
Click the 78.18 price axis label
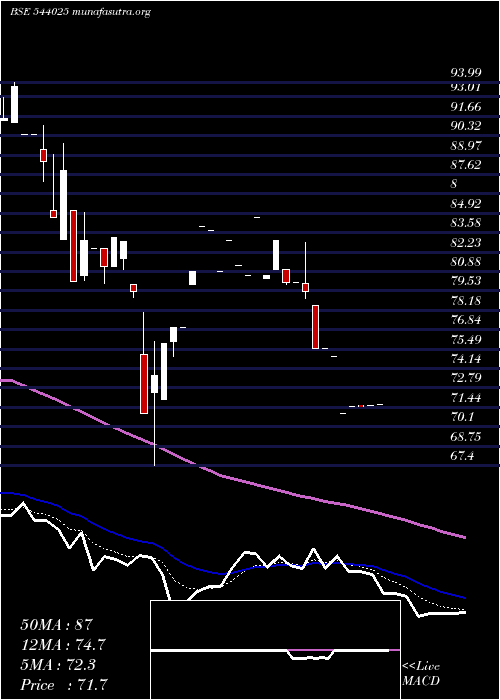pyautogui.click(x=466, y=300)
